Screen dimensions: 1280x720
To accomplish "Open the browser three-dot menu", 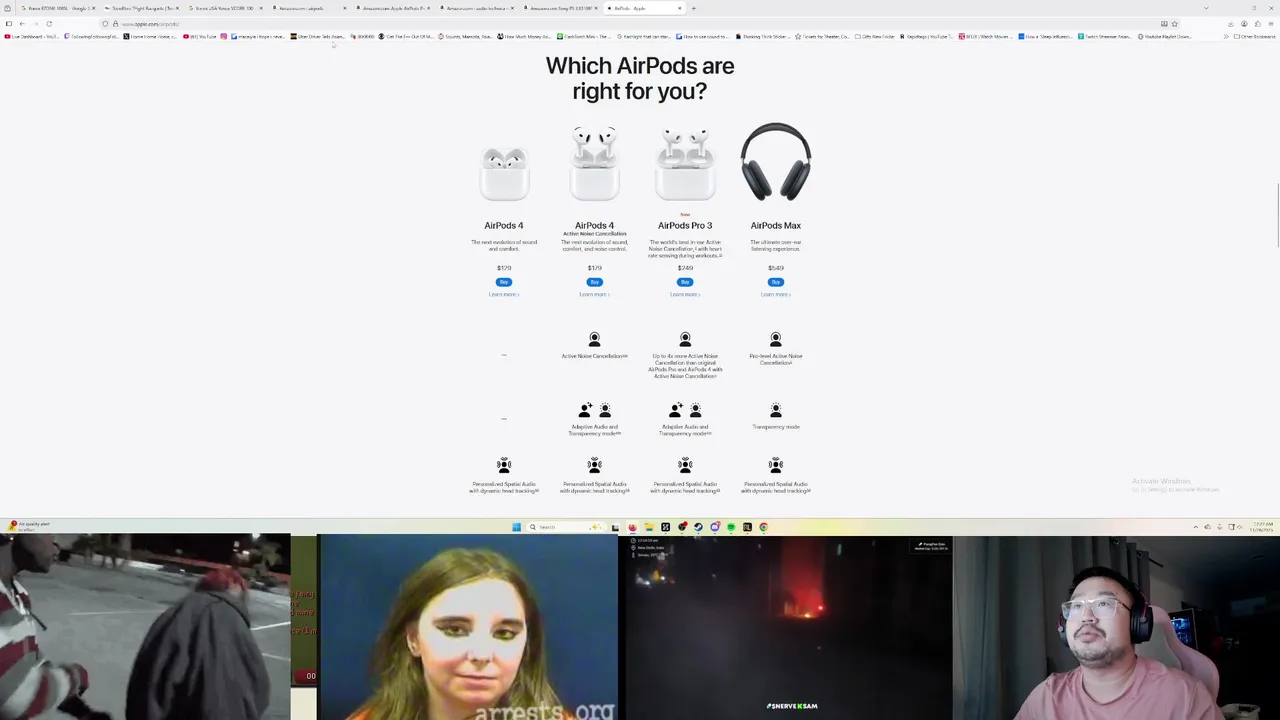I will [1271, 23].
